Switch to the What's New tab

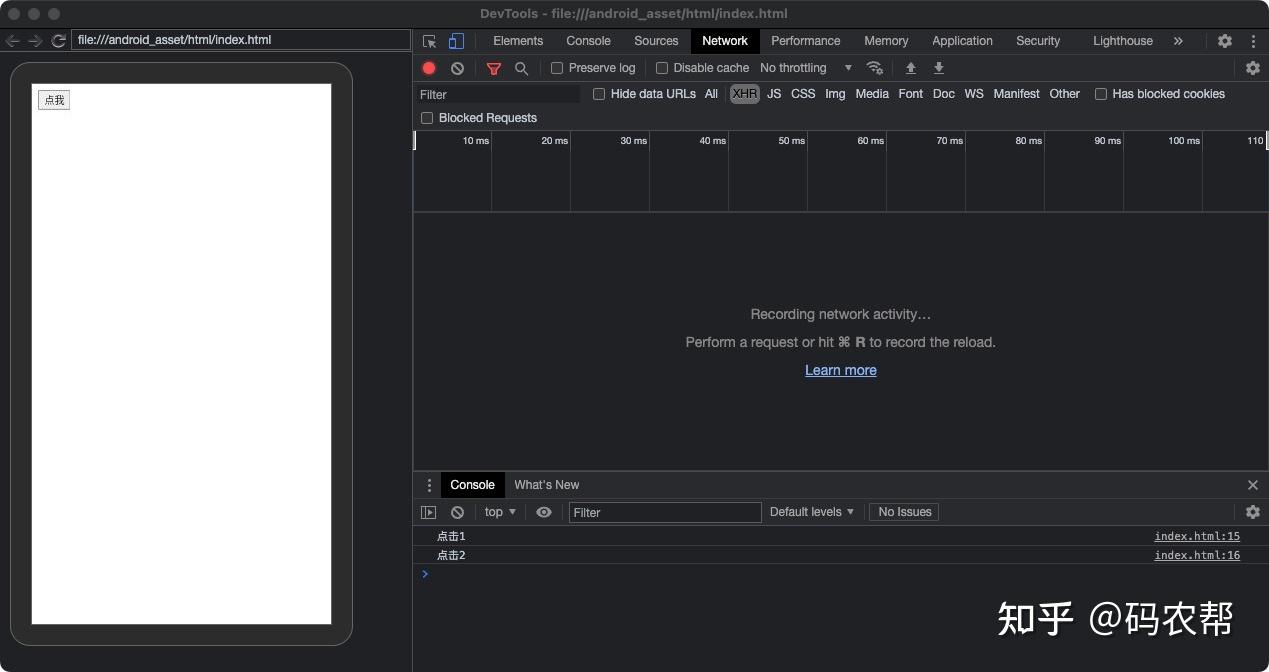point(546,485)
